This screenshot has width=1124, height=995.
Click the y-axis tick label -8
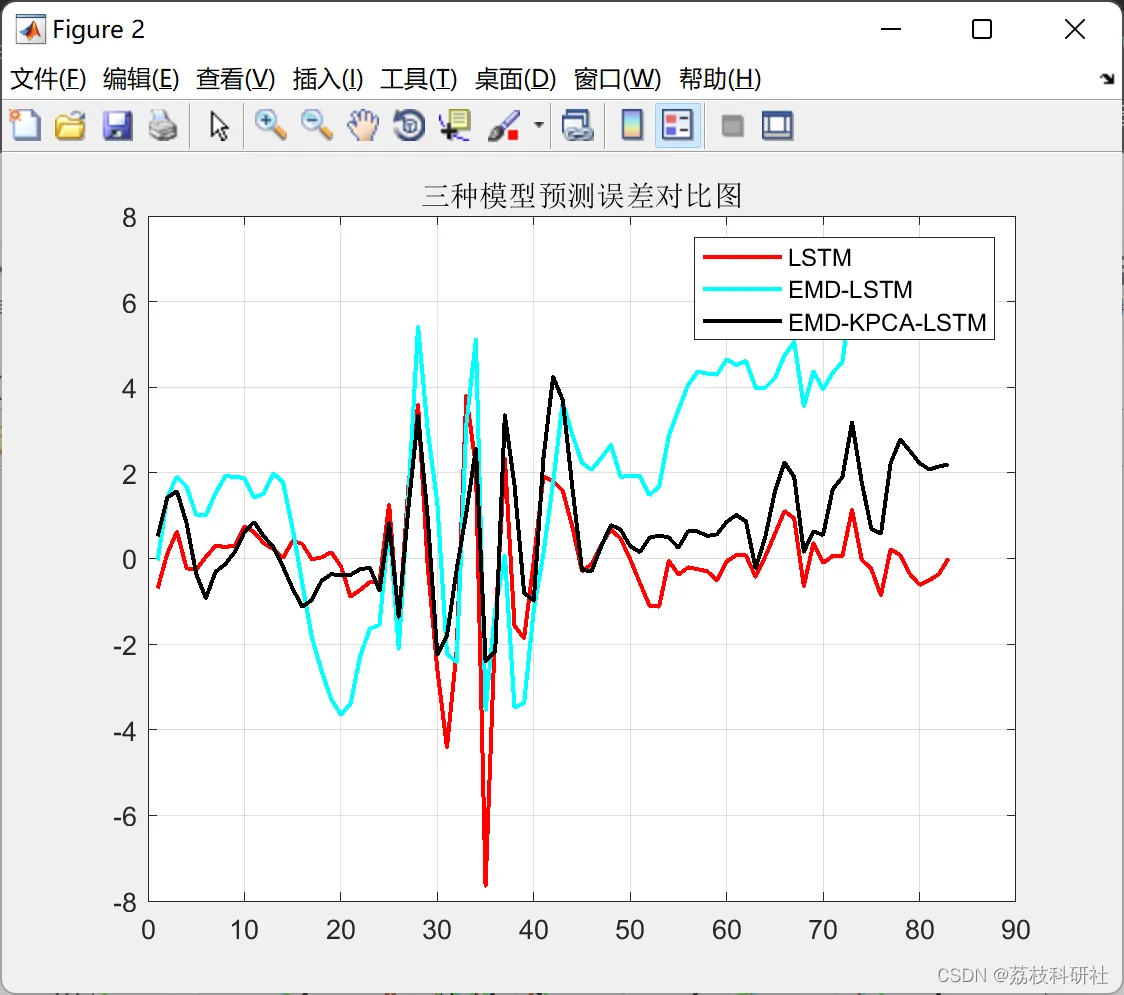click(x=125, y=903)
